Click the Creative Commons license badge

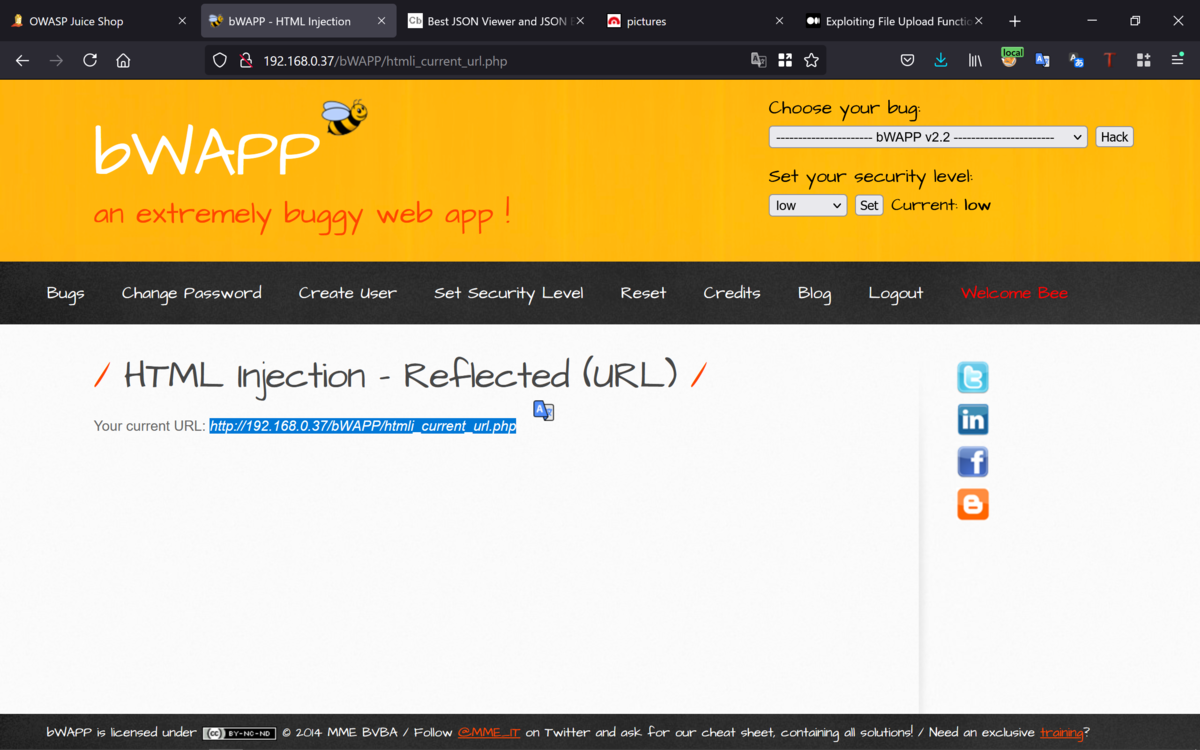click(239, 733)
